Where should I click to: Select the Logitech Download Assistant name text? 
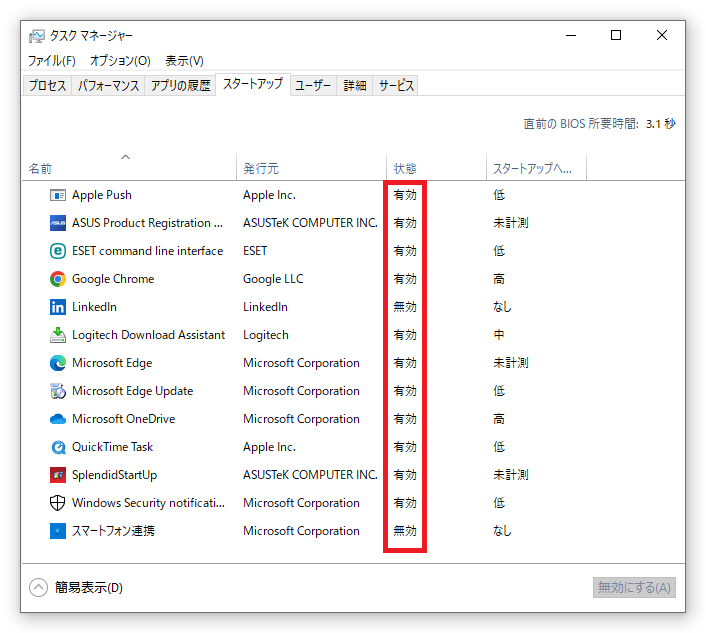(148, 335)
